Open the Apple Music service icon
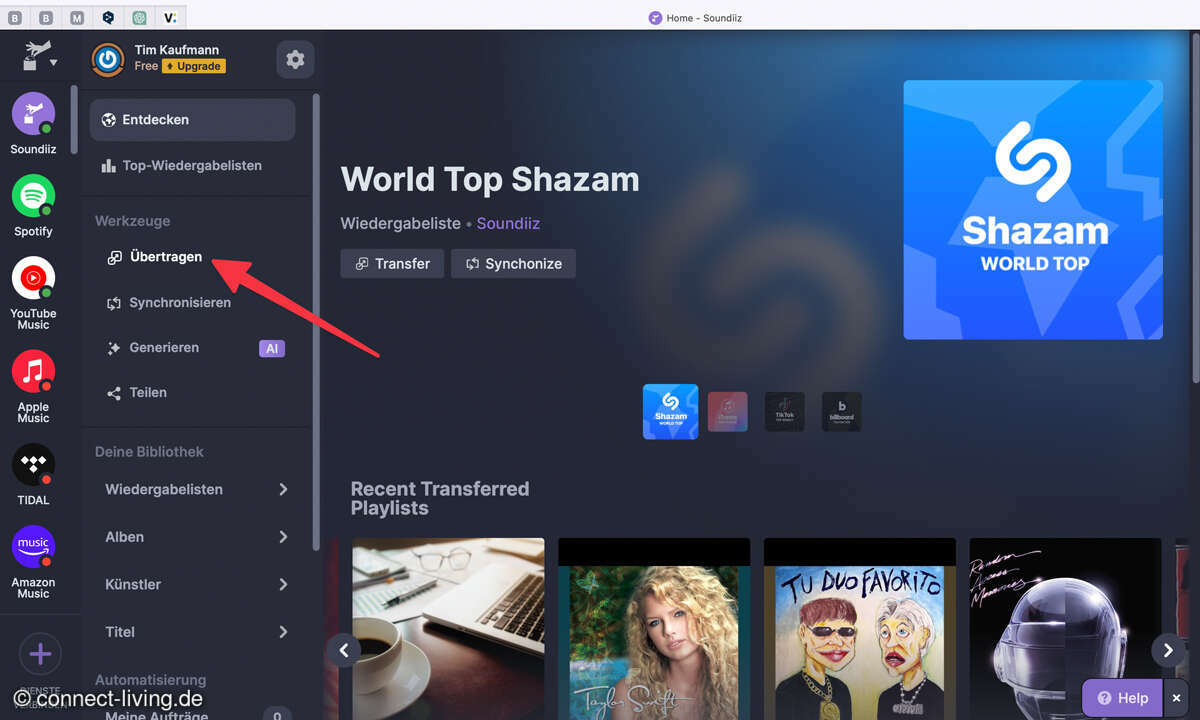The image size is (1200, 720). pyautogui.click(x=33, y=372)
